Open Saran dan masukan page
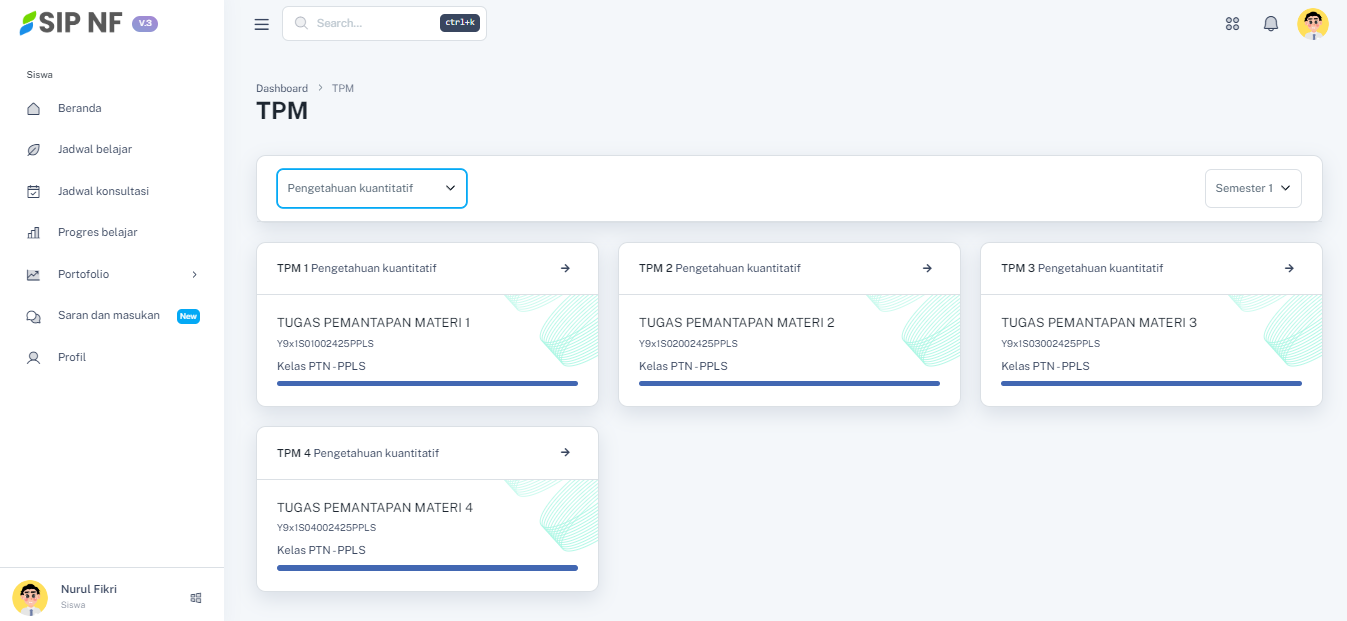 (x=108, y=315)
